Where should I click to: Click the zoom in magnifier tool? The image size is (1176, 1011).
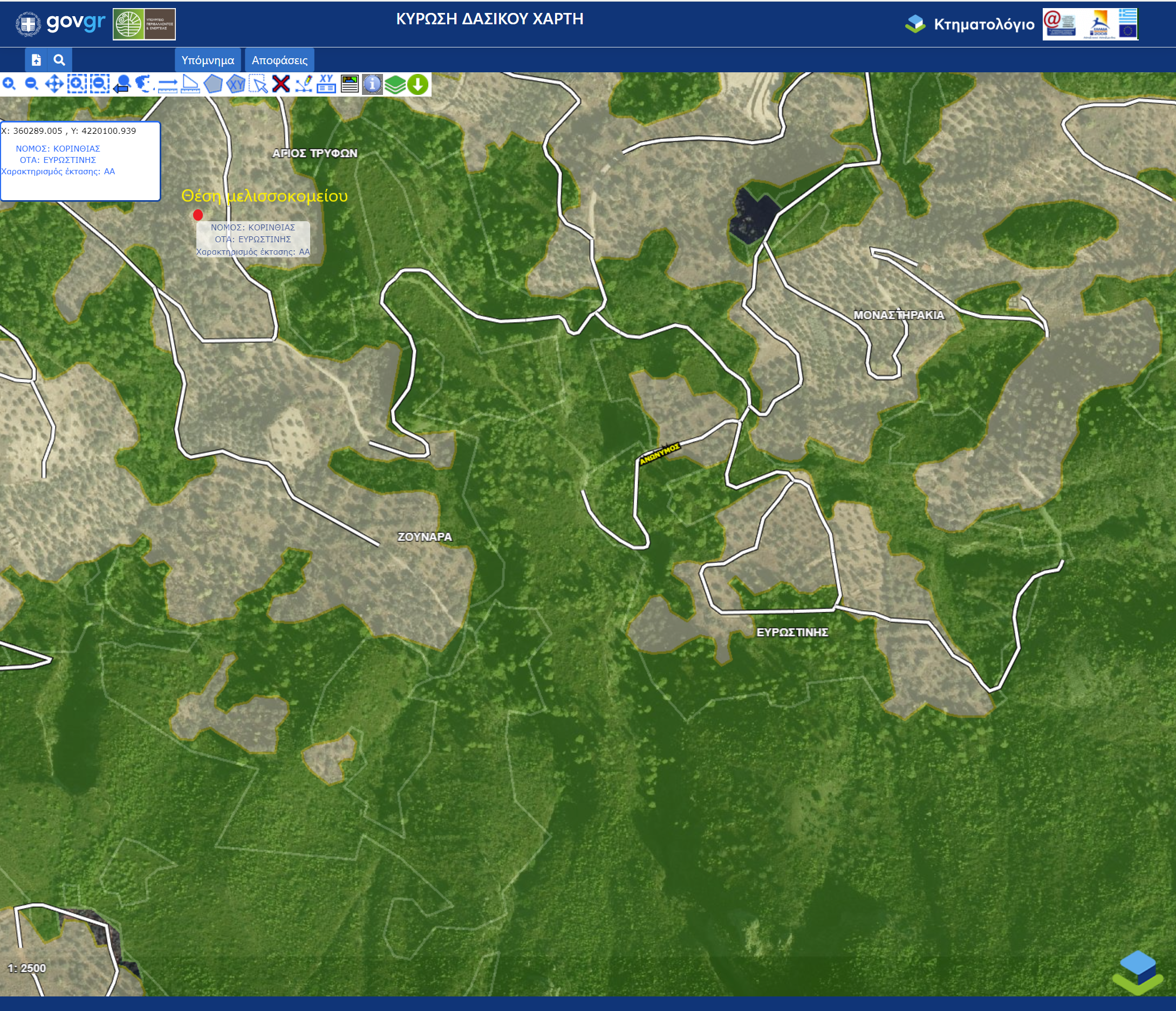[9, 84]
